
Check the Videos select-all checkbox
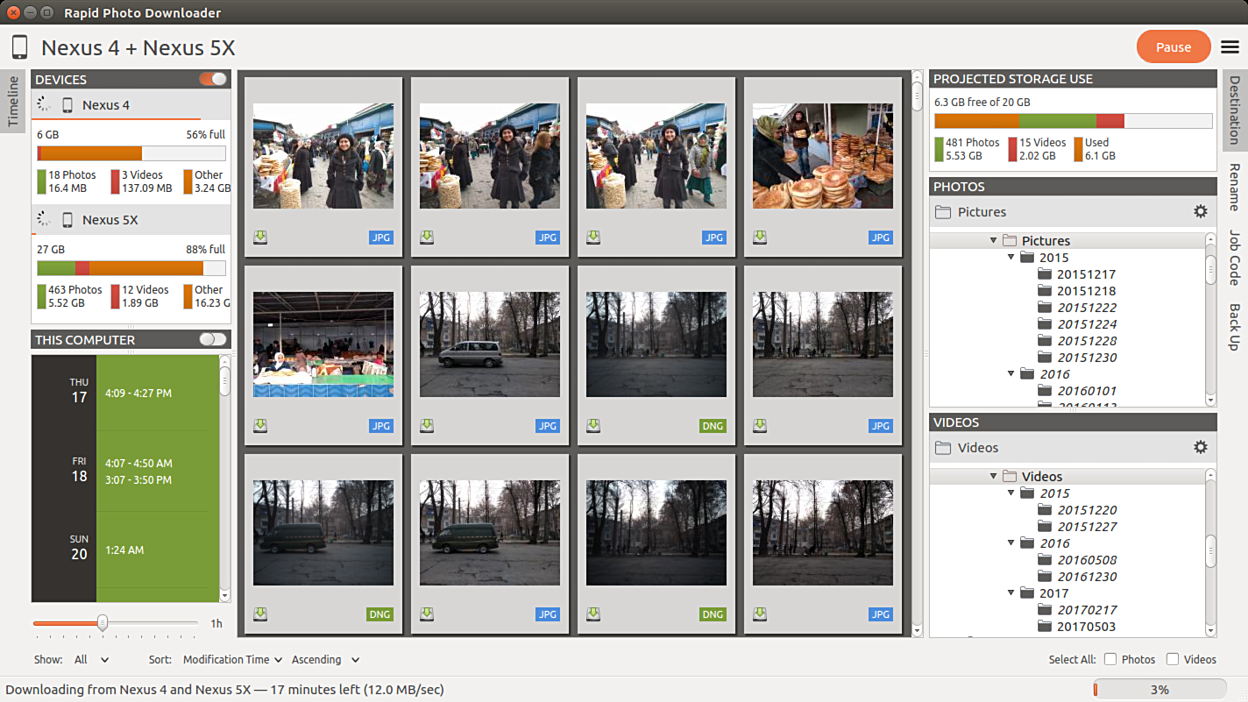tap(1172, 659)
